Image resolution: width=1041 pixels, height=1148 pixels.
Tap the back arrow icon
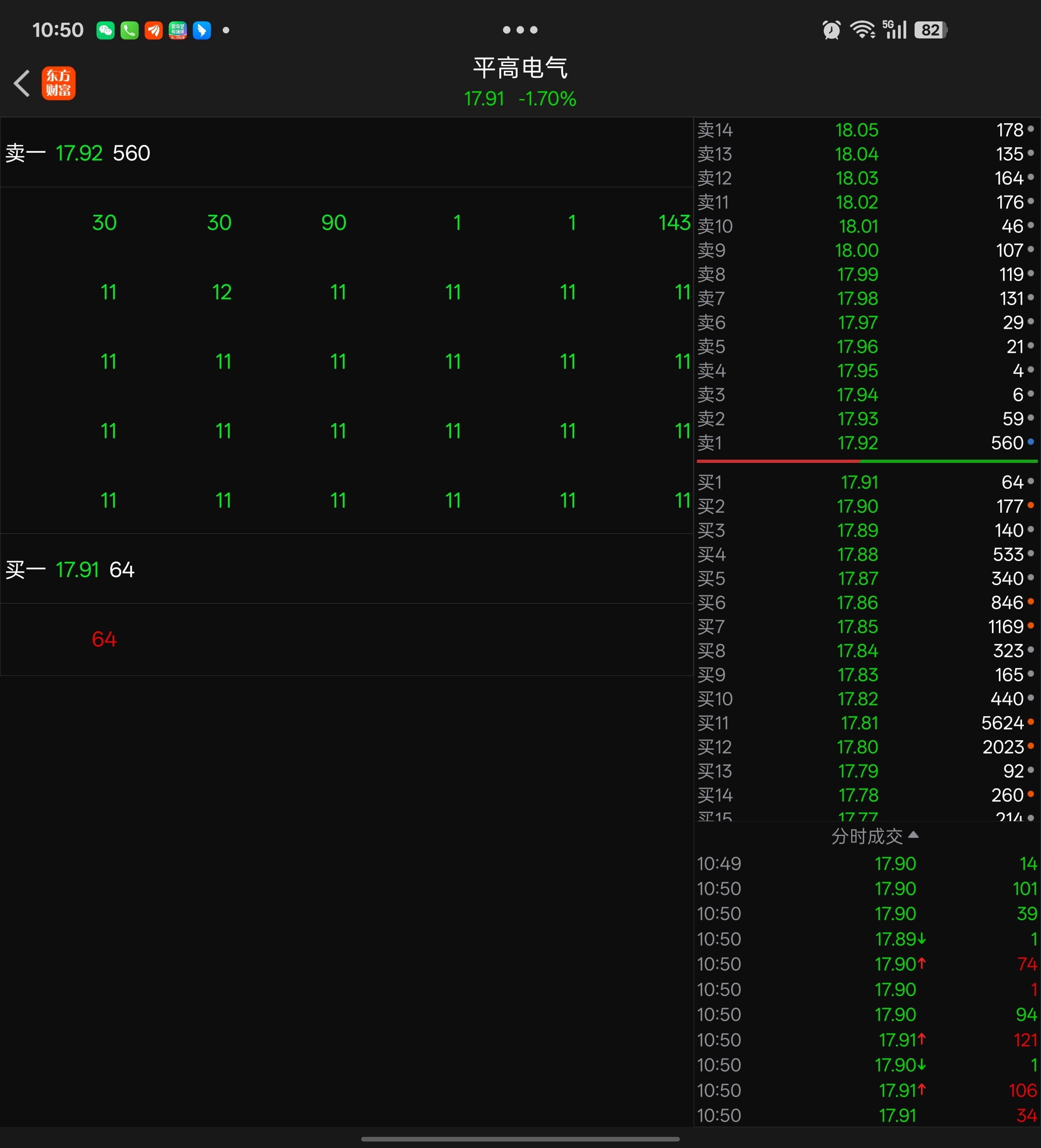(x=22, y=84)
